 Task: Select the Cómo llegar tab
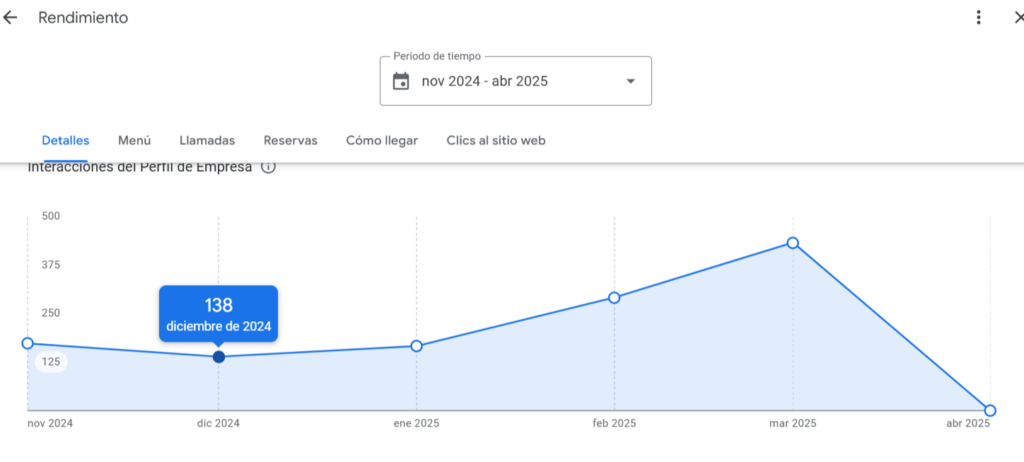382,141
